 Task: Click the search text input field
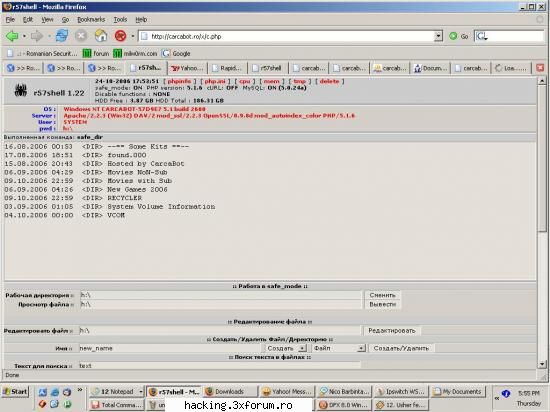(x=220, y=365)
